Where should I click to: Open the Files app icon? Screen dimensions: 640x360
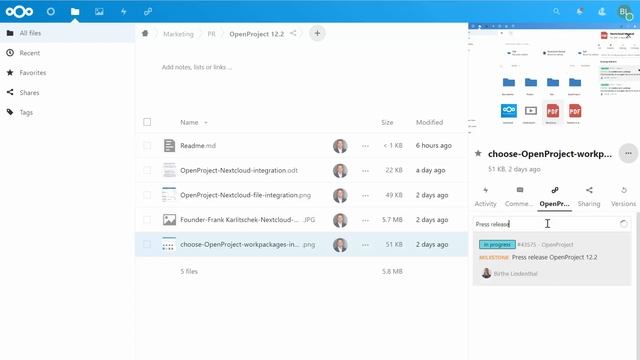click(75, 11)
